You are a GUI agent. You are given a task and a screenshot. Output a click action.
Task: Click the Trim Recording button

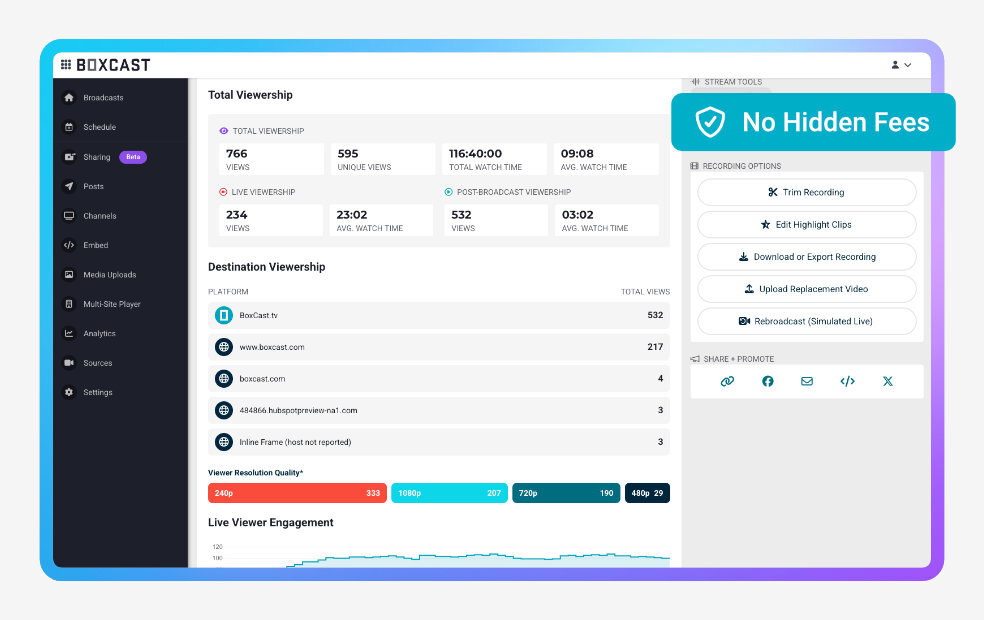(x=806, y=192)
